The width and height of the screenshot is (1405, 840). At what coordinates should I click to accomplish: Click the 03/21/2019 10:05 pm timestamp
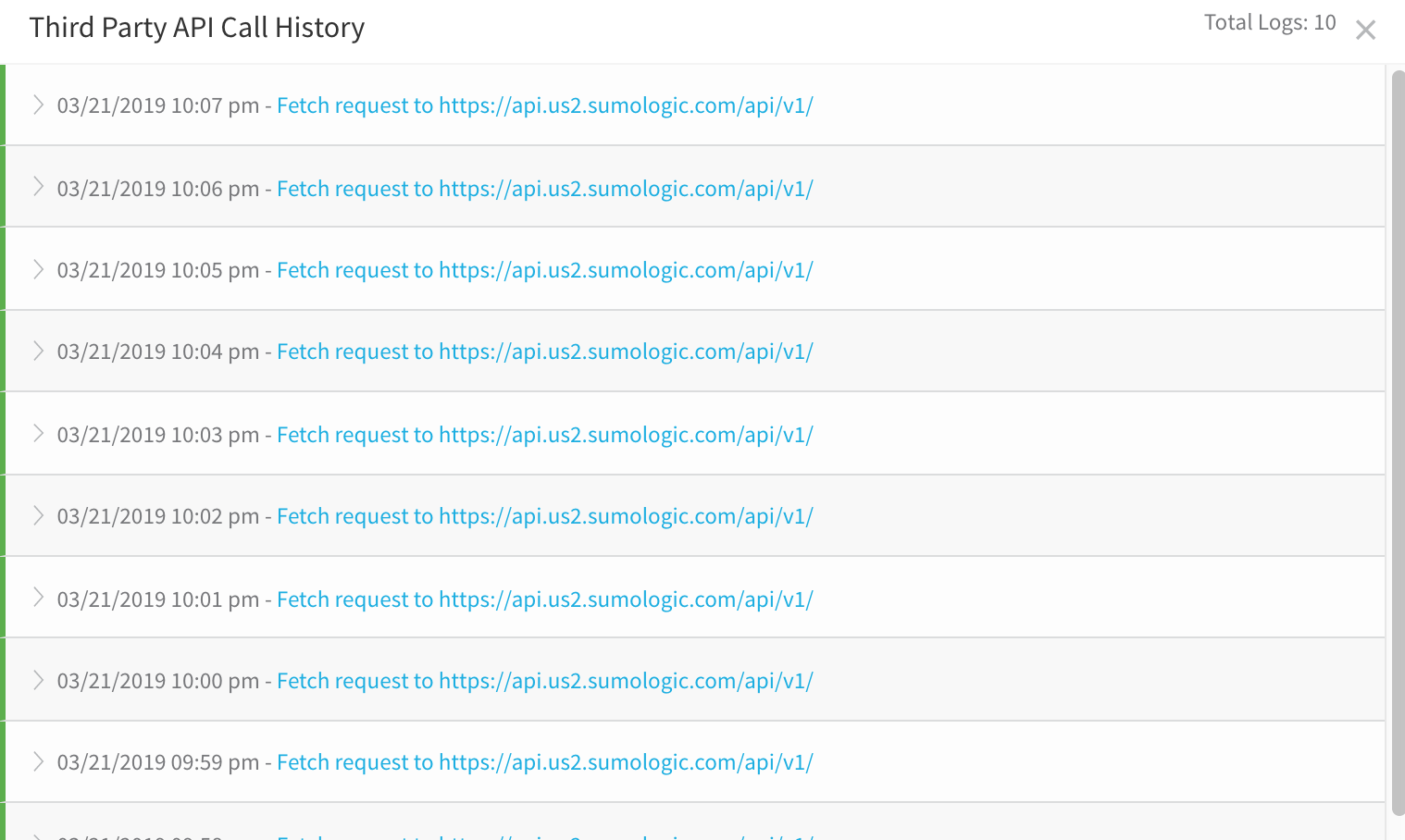[x=158, y=270]
